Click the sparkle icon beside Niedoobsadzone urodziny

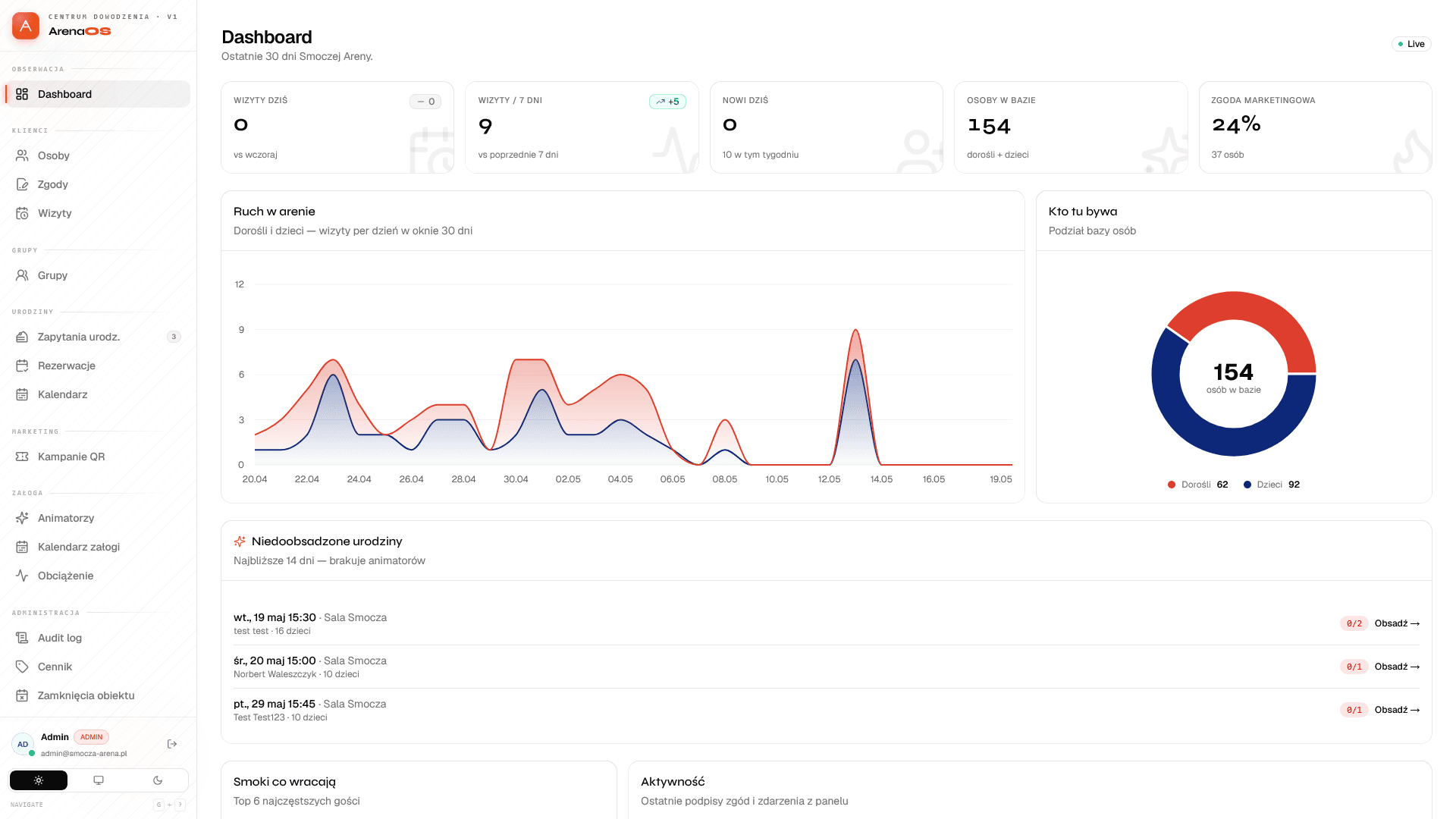click(240, 541)
